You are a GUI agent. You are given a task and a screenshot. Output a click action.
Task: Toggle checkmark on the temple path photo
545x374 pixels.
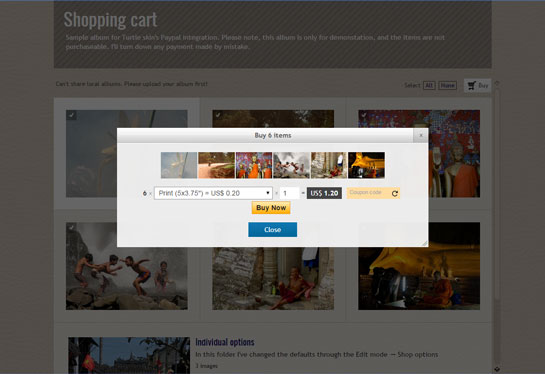(218, 115)
